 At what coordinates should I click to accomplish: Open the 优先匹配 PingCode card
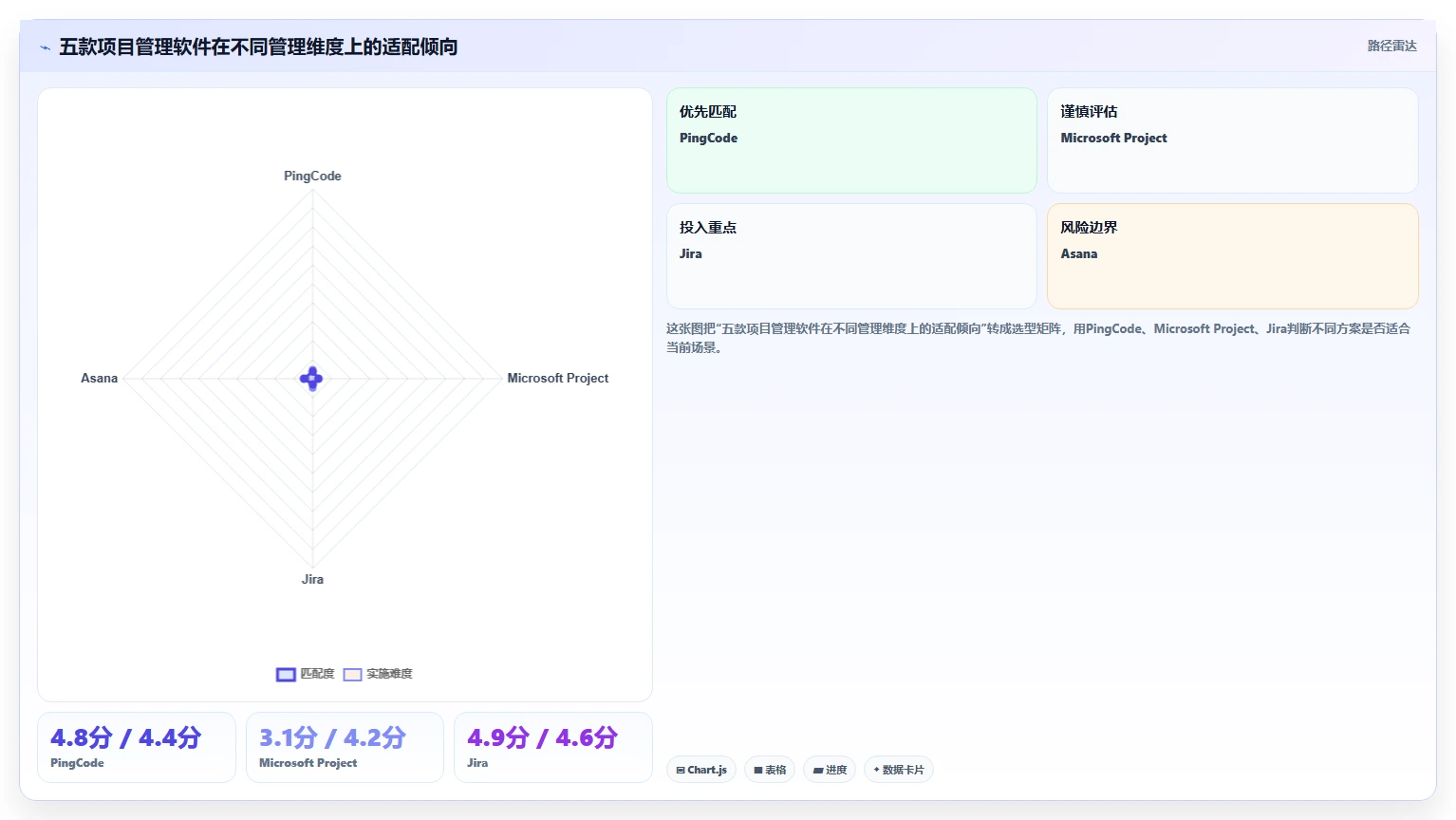pos(851,140)
